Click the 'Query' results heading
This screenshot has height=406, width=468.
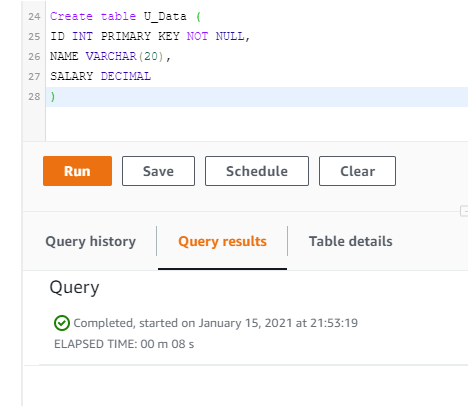[74, 287]
